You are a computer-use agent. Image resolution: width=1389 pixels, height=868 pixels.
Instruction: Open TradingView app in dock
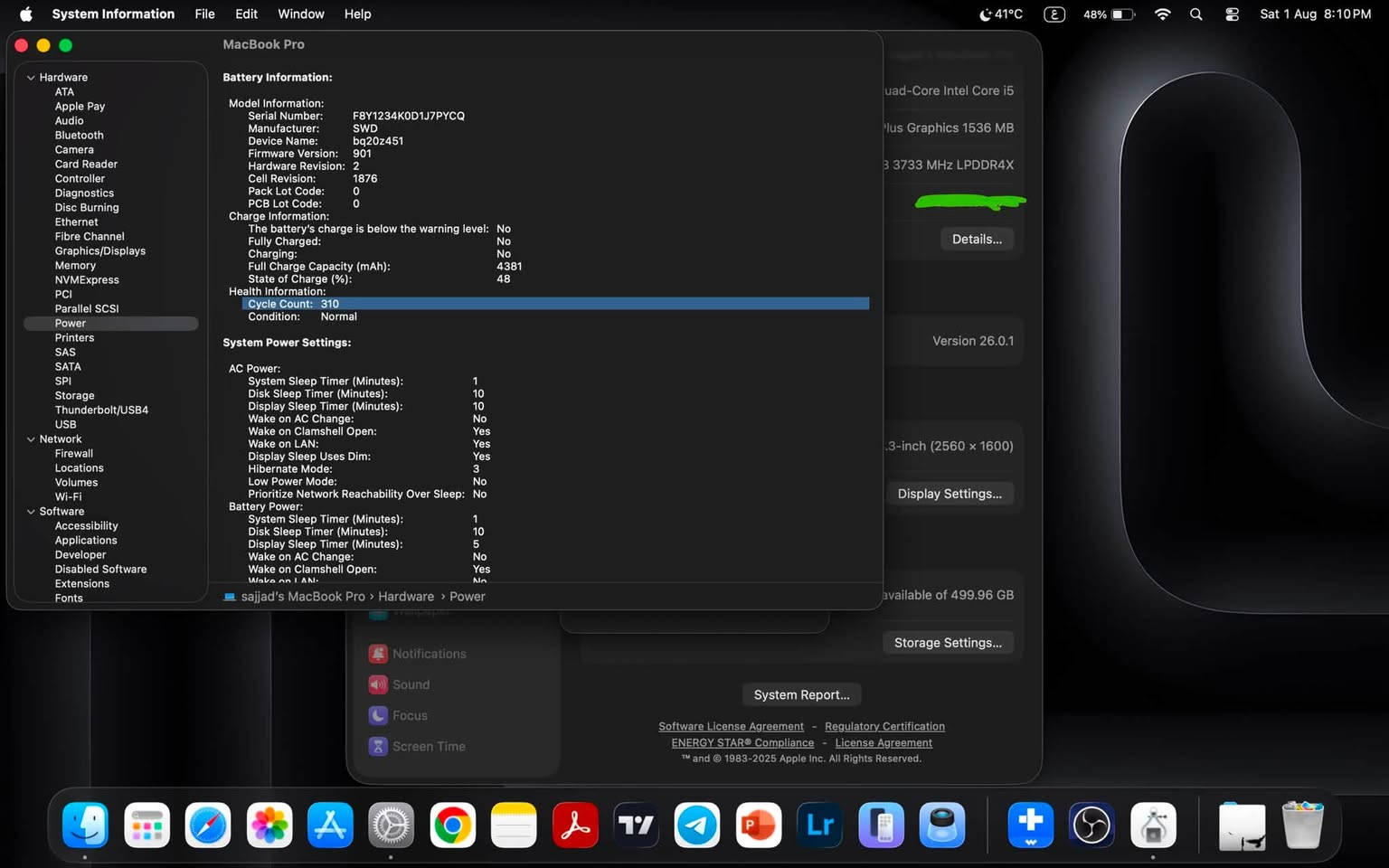(x=636, y=825)
